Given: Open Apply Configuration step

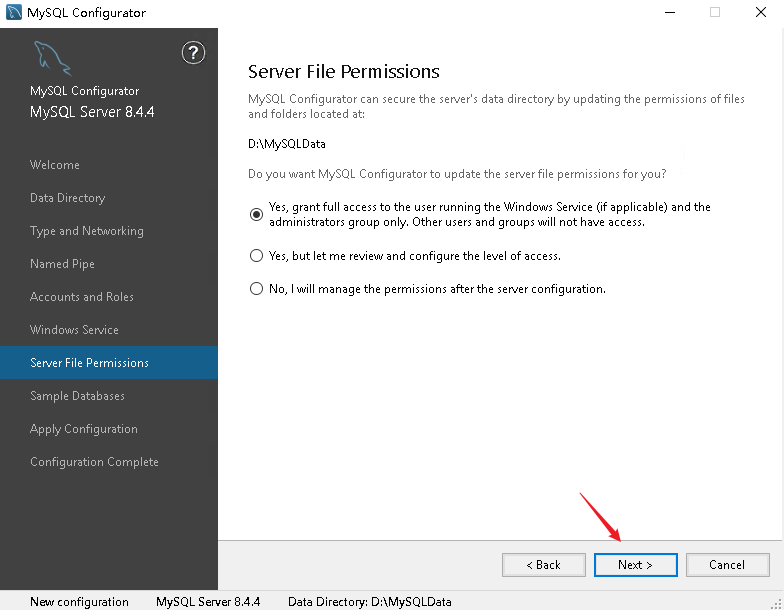Looking at the screenshot, I should point(84,429).
